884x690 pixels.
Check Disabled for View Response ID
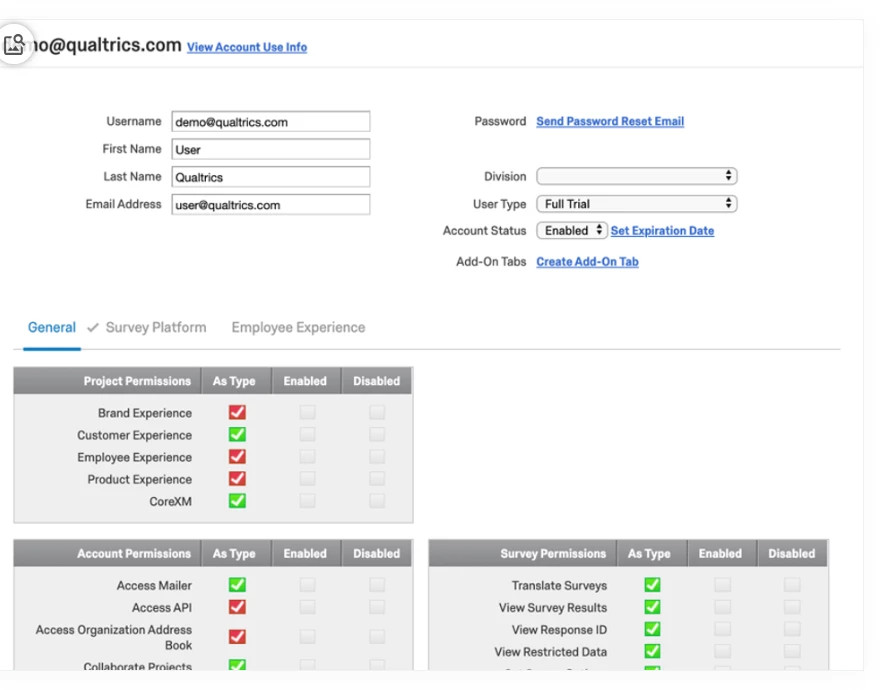(792, 629)
